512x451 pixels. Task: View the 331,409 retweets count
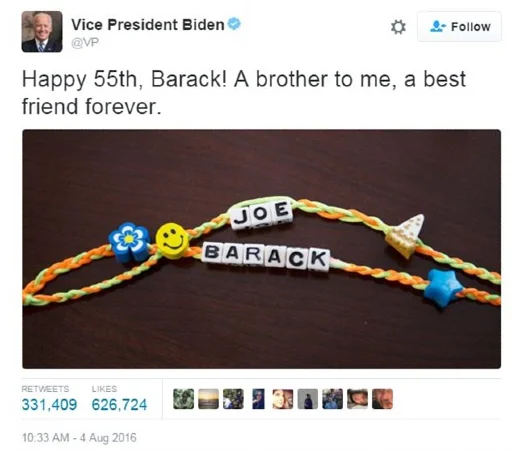[x=49, y=405]
